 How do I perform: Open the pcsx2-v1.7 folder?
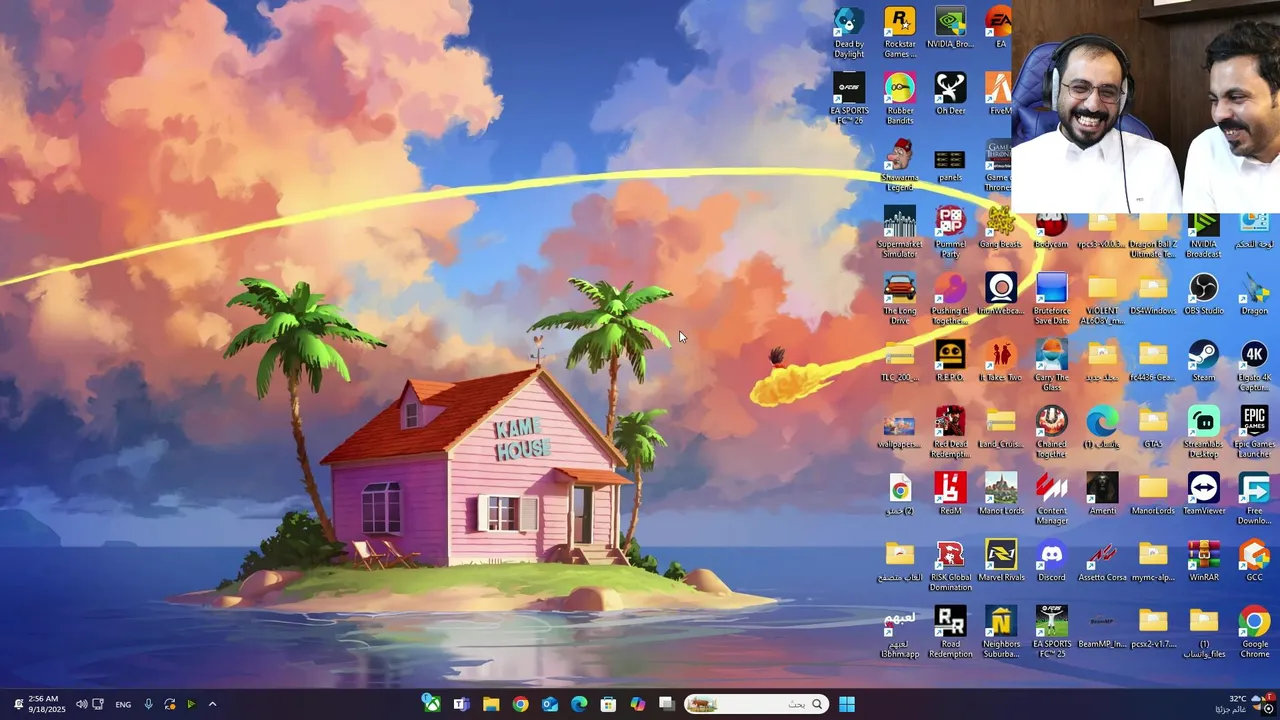pyautogui.click(x=1152, y=628)
